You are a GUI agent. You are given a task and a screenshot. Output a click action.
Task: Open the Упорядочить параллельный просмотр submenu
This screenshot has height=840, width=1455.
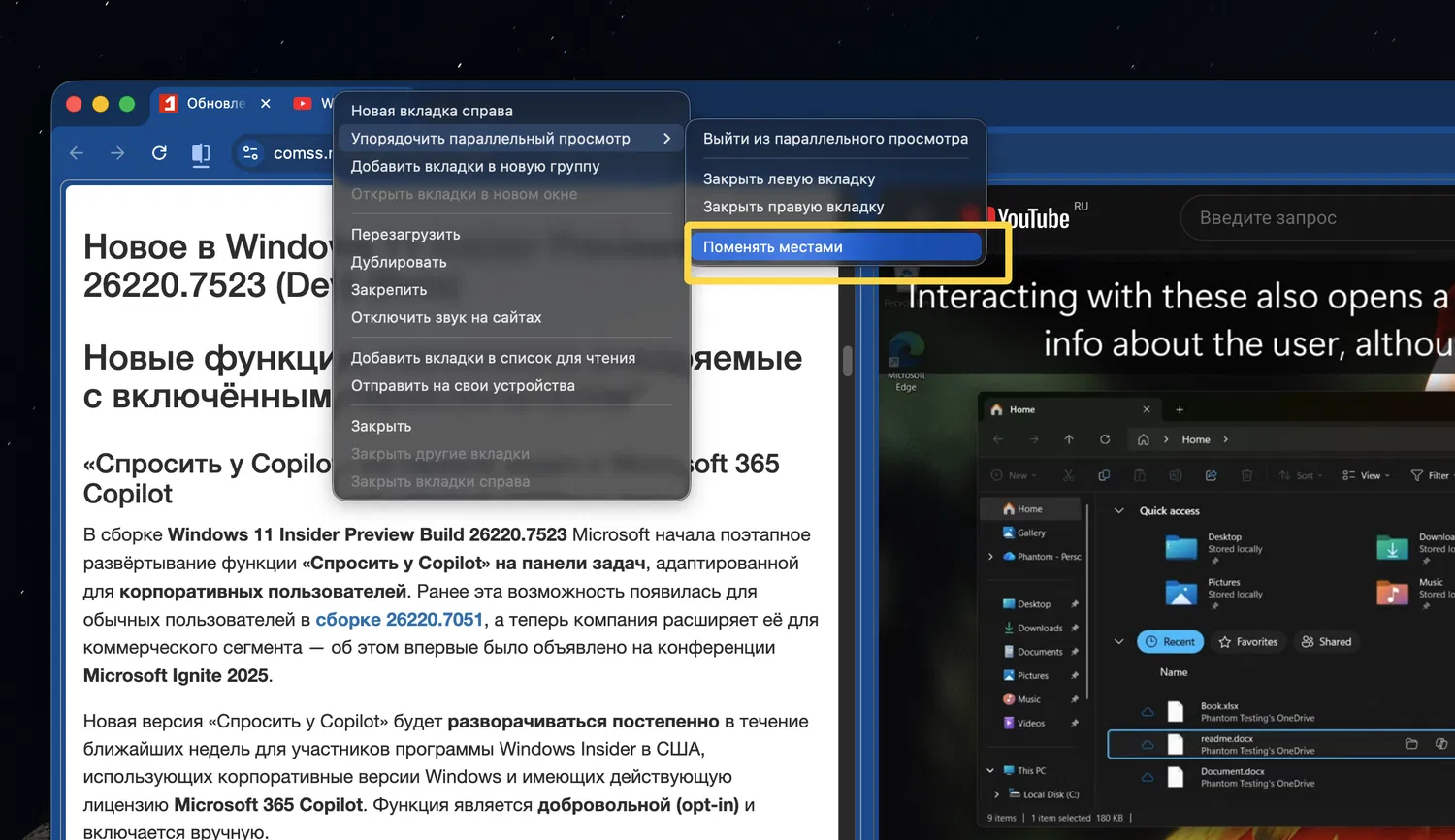pyautogui.click(x=511, y=139)
